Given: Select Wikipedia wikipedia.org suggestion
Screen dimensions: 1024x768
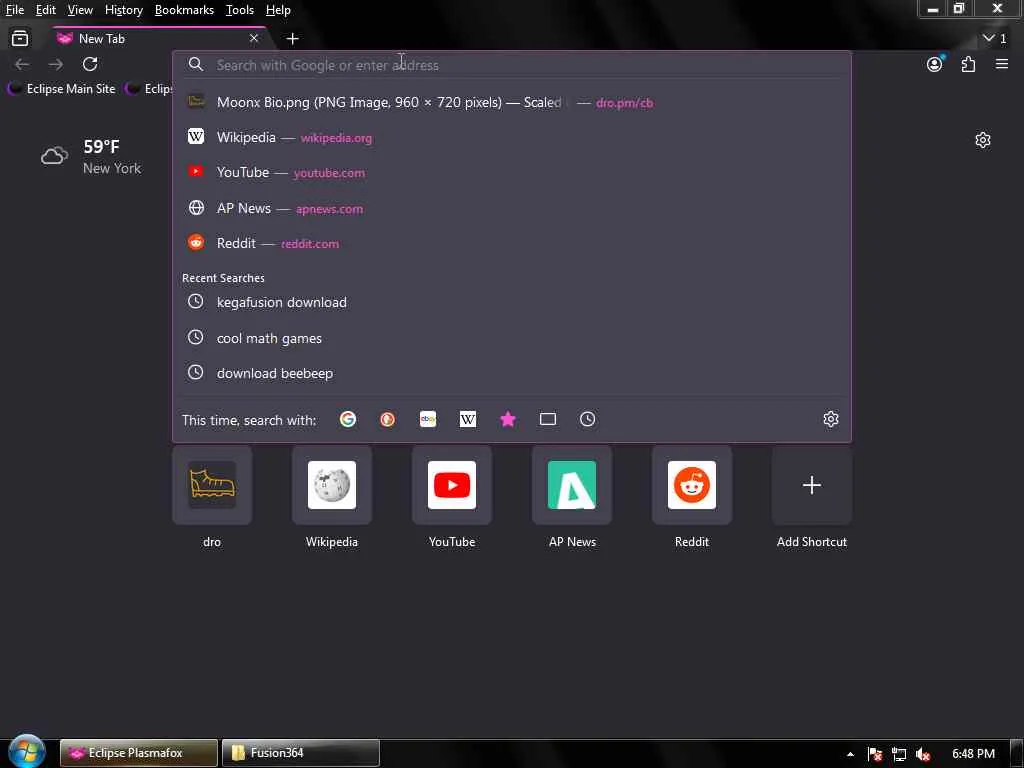Looking at the screenshot, I should click(512, 138).
